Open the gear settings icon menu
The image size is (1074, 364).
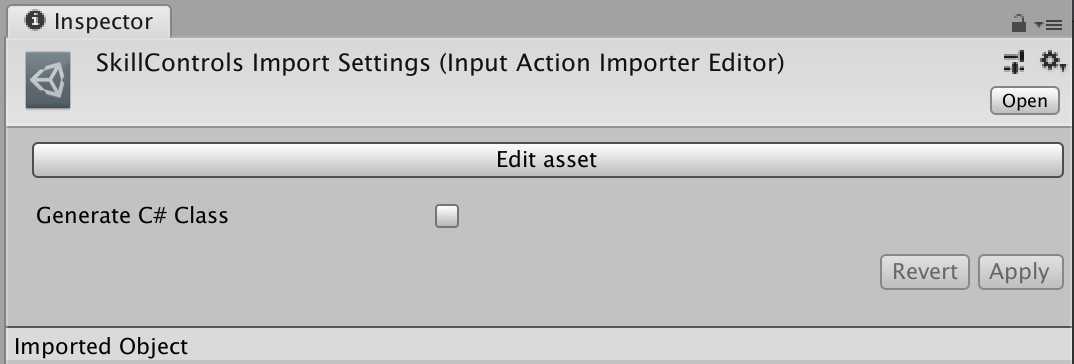point(1052,62)
